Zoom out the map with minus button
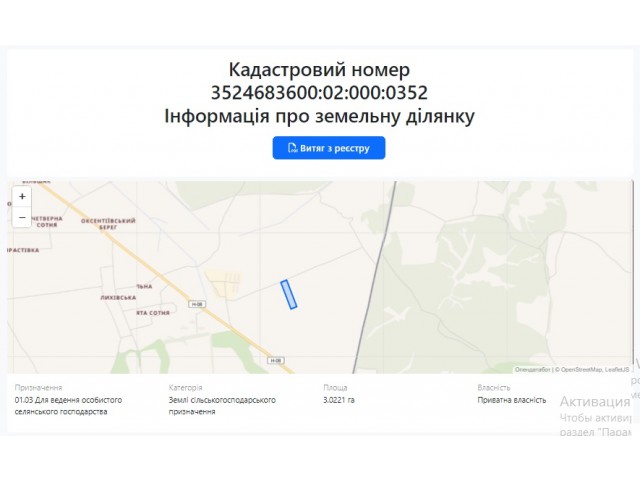 [22, 217]
